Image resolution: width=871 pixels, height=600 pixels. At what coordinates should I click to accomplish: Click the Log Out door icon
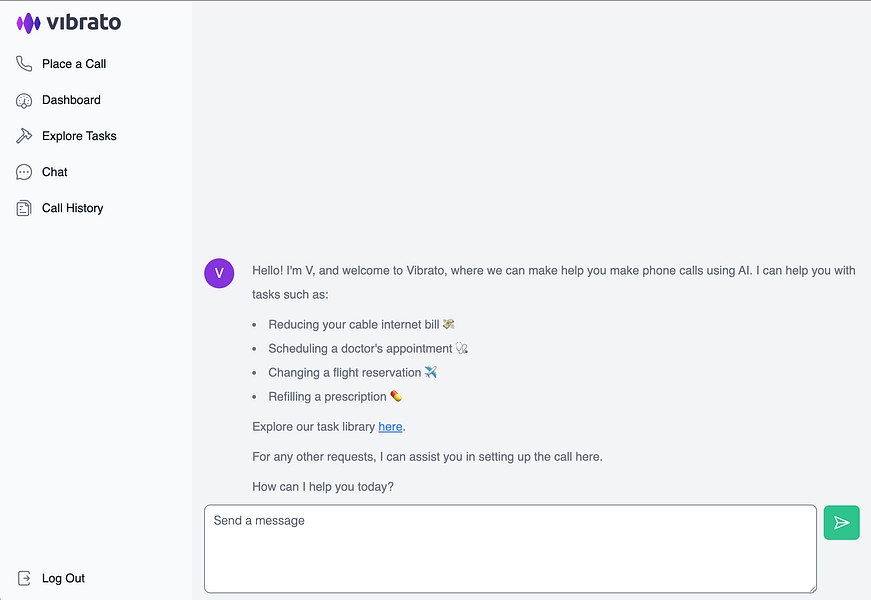click(x=24, y=578)
